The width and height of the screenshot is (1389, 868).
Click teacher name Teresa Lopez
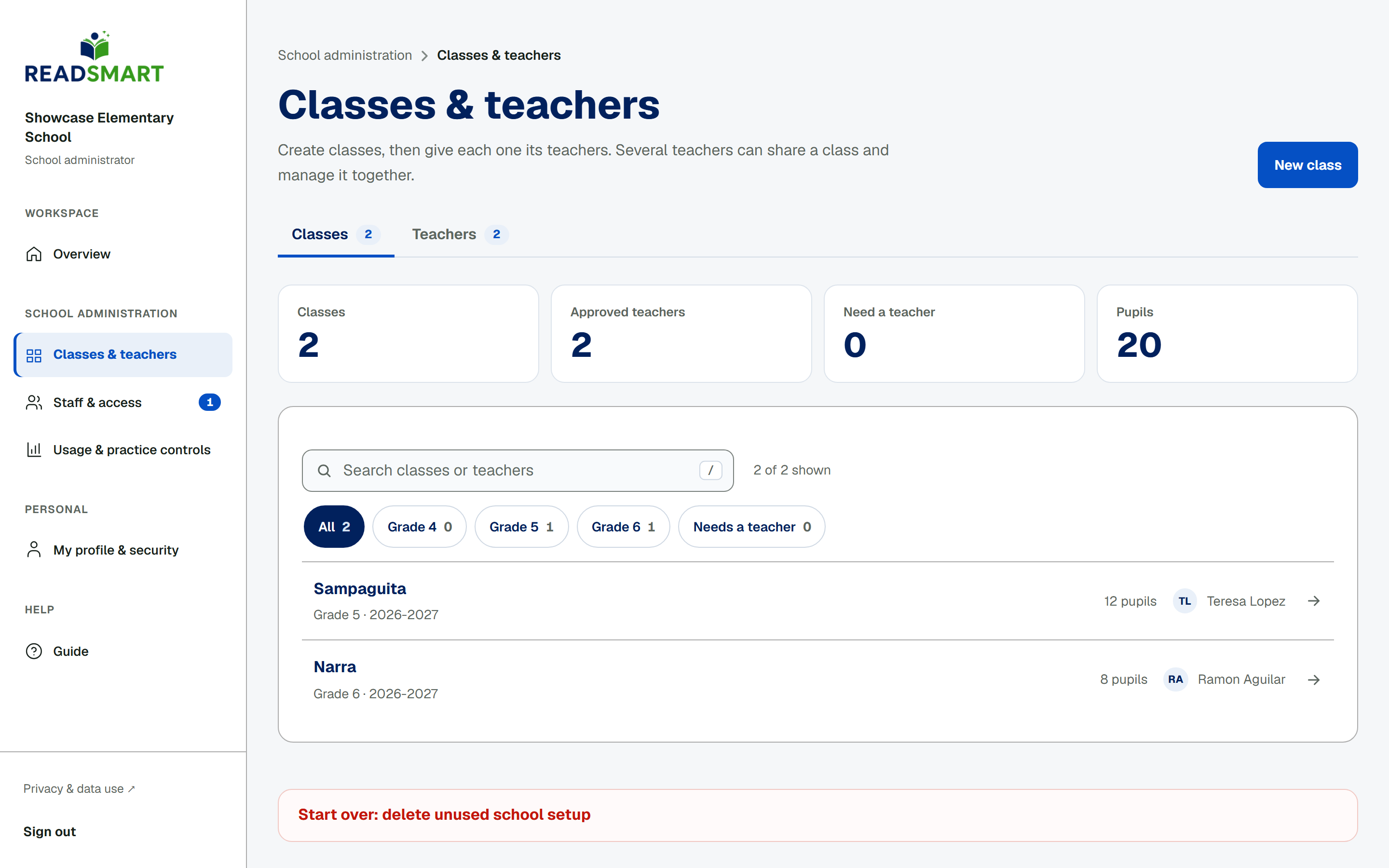point(1246,601)
